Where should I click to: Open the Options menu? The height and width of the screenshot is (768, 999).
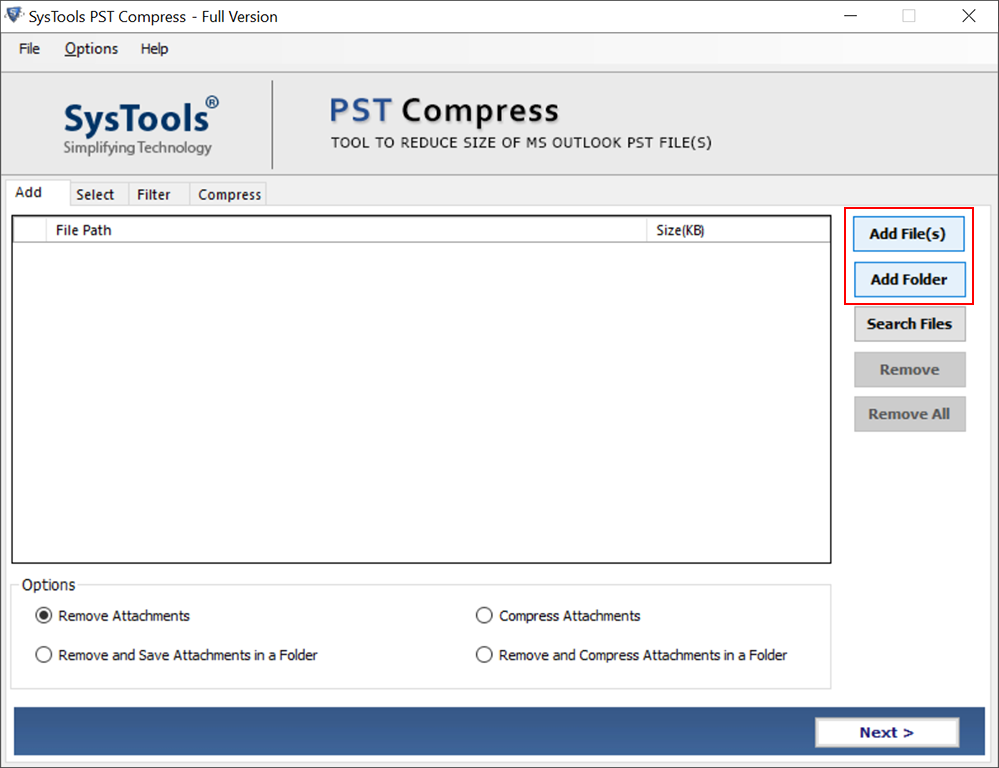(91, 49)
